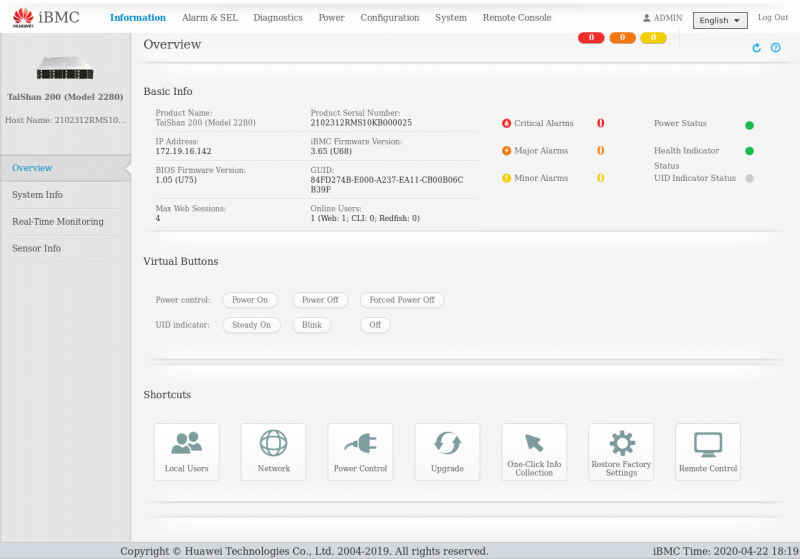Click BIOS firmware version 1.05 (U75)

coord(176,180)
